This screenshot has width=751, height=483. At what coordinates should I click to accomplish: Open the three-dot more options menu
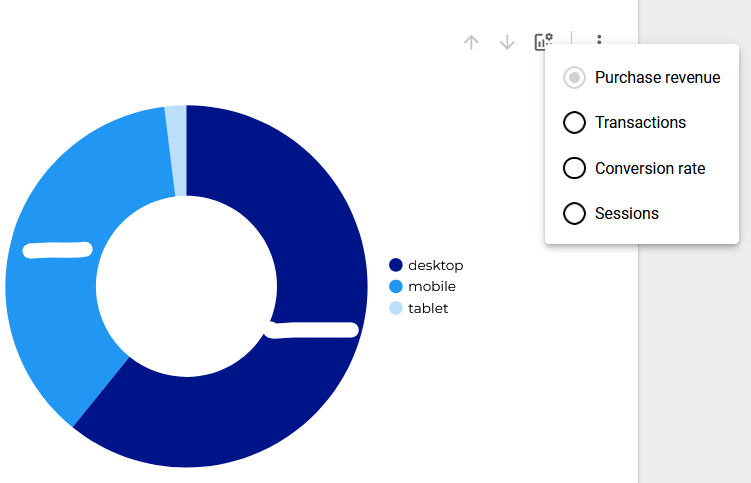coord(599,39)
